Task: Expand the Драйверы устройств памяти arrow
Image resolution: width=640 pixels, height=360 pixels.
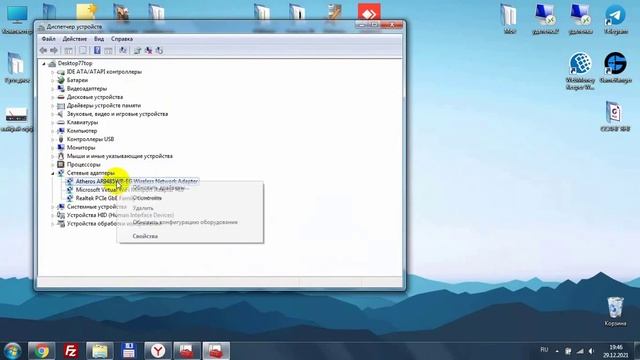Action: click(53, 106)
